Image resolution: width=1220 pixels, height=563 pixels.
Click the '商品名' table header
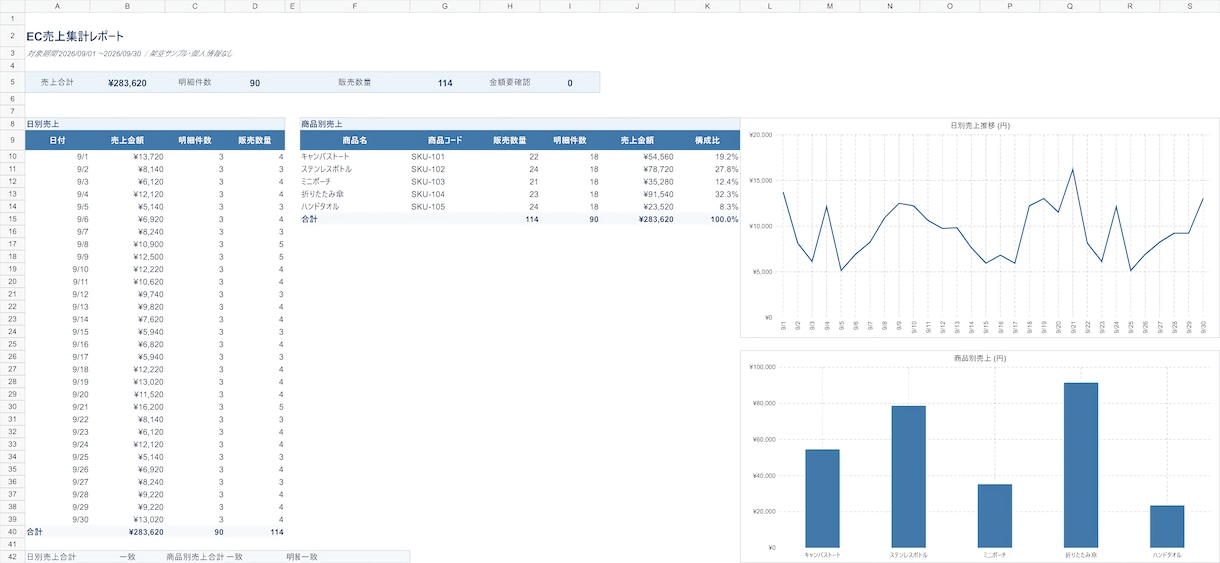(x=355, y=140)
